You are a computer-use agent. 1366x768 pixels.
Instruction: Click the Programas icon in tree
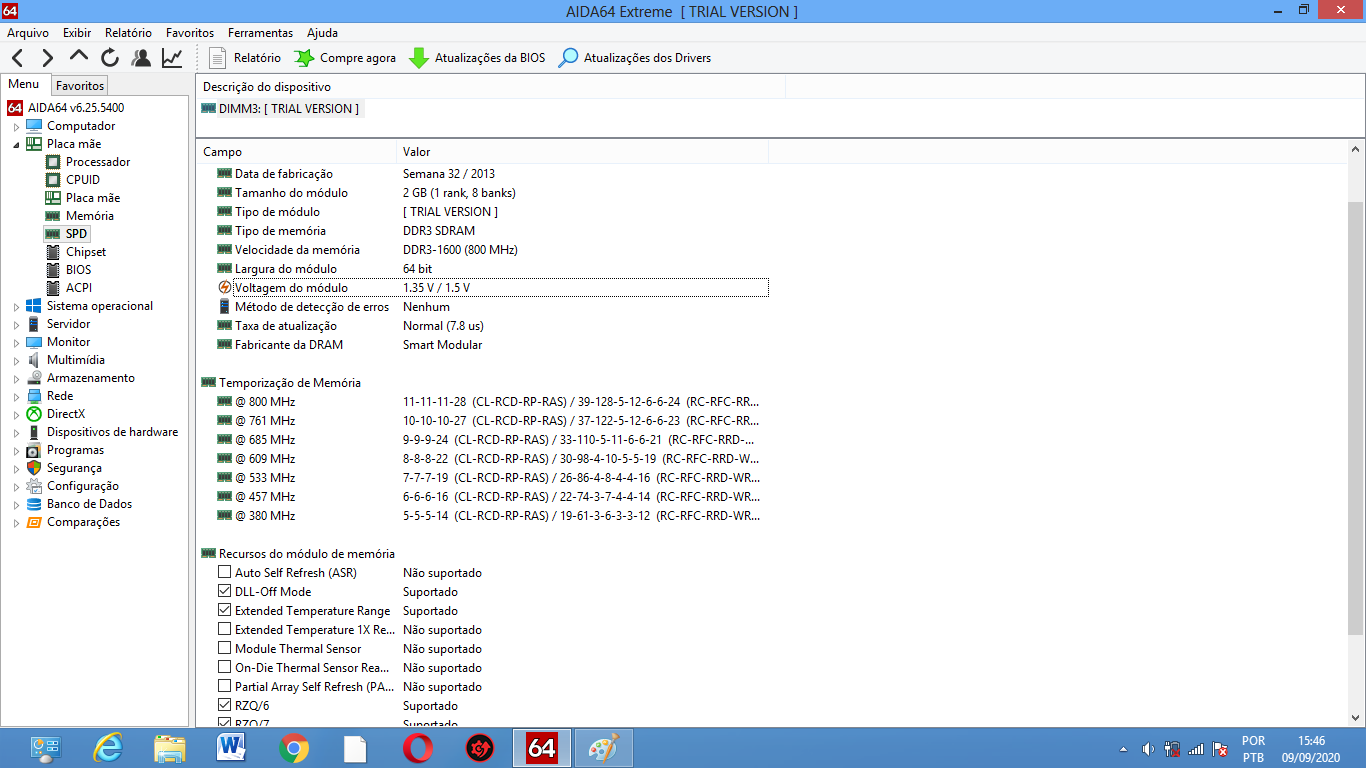pyautogui.click(x=34, y=450)
